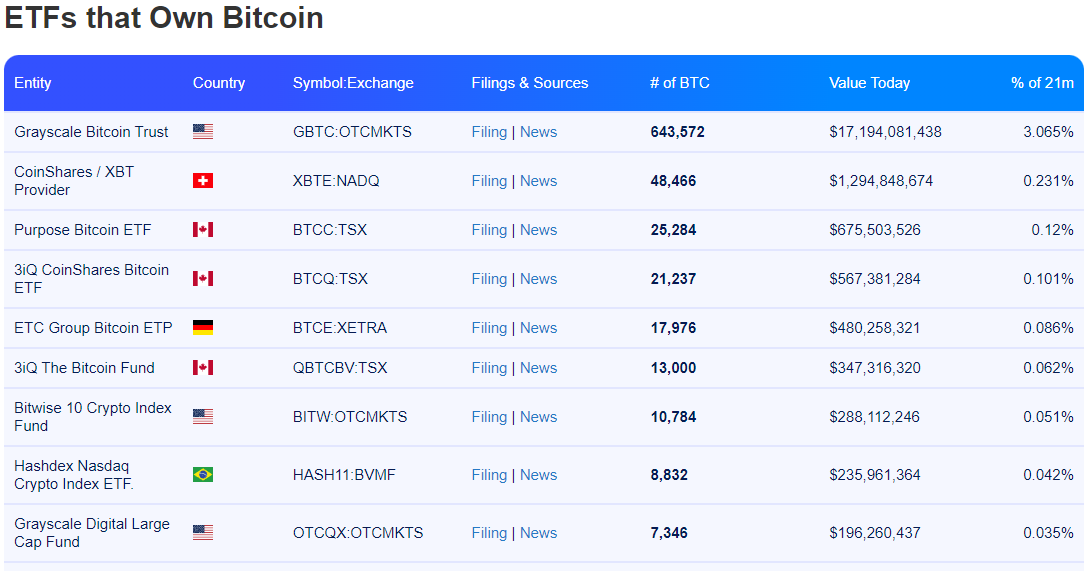Click the QBTCBV:TSX symbol cell

click(340, 368)
